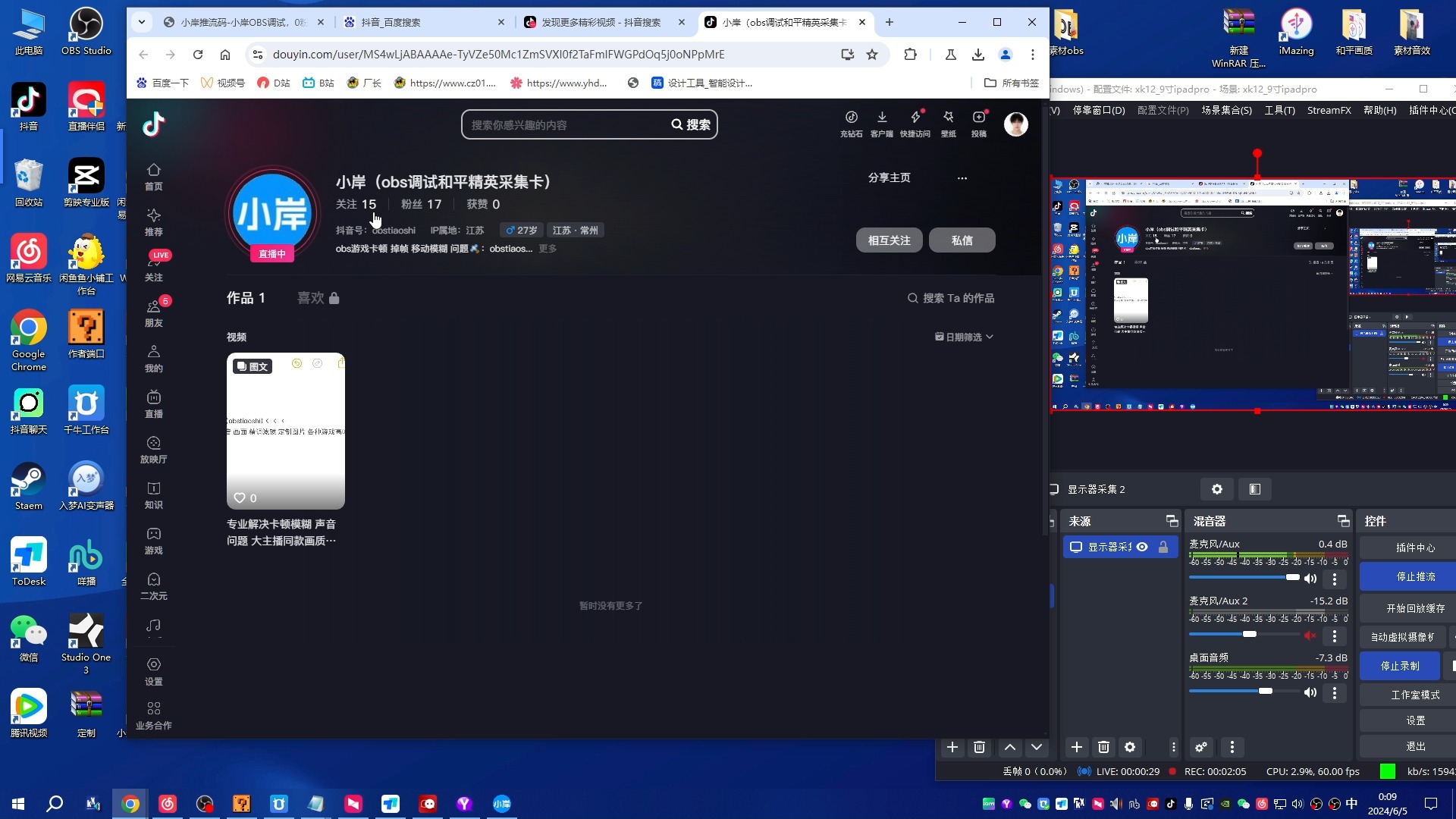The width and height of the screenshot is (1456, 819).
Task: Click the 插件中心 plugin center button in OBS
Action: tap(1414, 548)
